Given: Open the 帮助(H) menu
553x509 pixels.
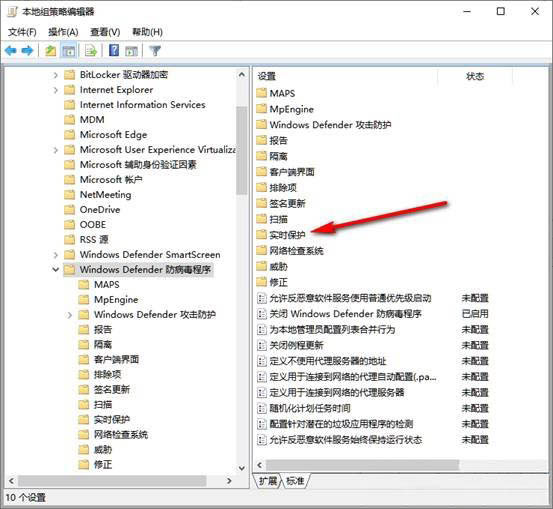Looking at the screenshot, I should [x=147, y=32].
